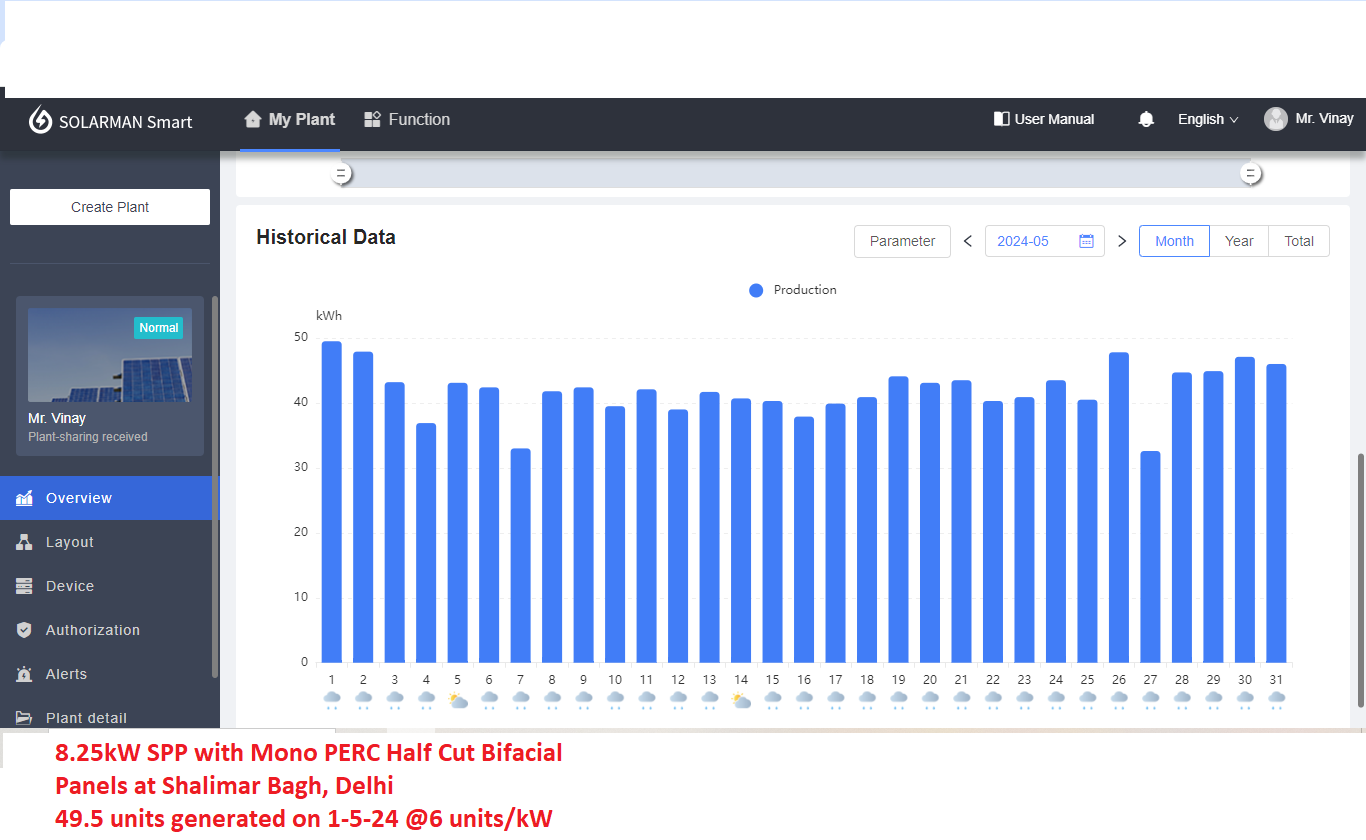Click the Parameter button
Screen dimensions: 1366x840
click(x=902, y=241)
